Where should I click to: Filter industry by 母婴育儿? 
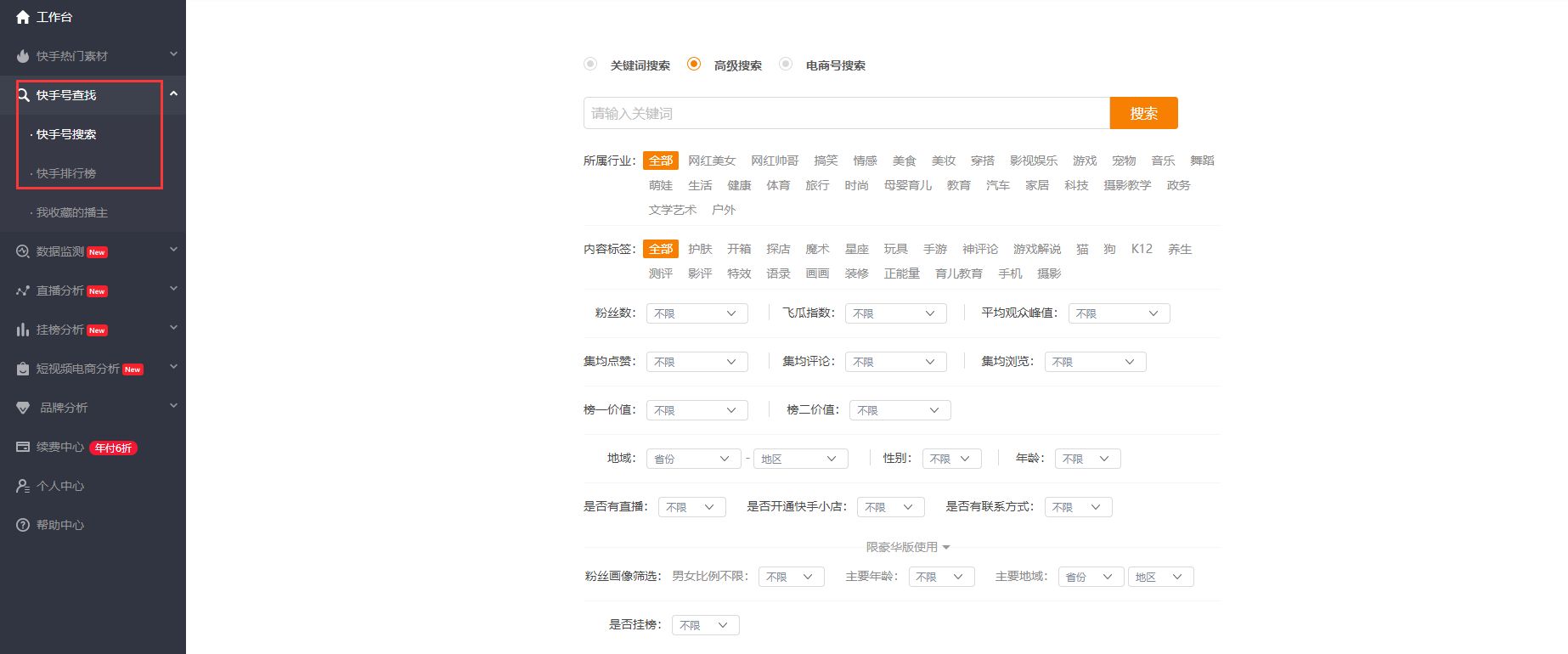tap(908, 185)
